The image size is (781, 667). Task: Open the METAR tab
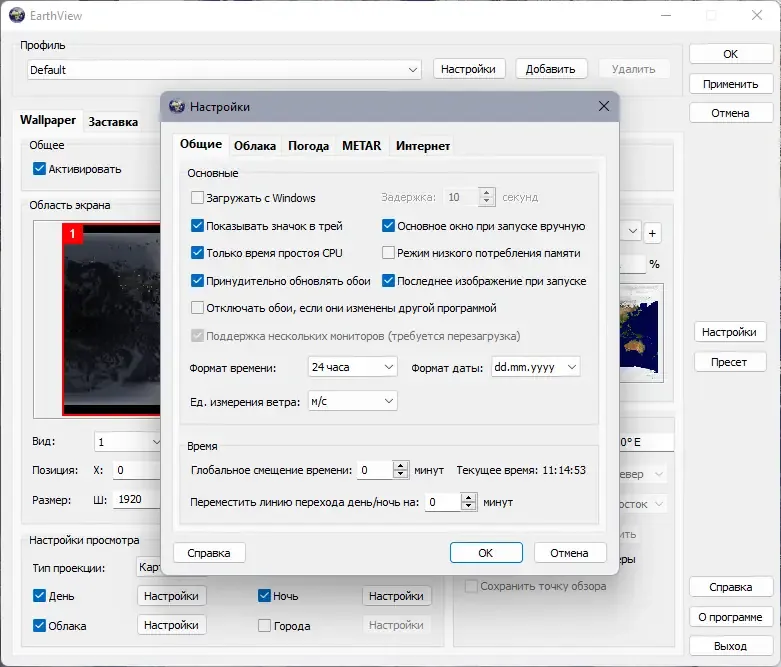(361, 146)
